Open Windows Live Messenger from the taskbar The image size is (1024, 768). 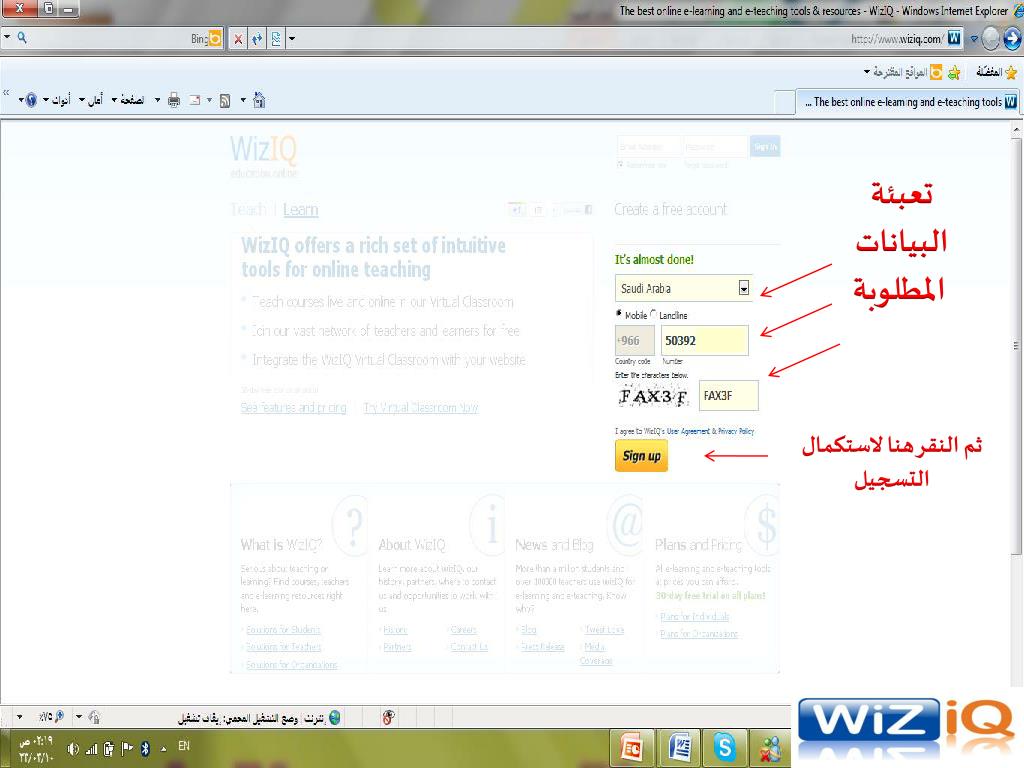(x=770, y=748)
